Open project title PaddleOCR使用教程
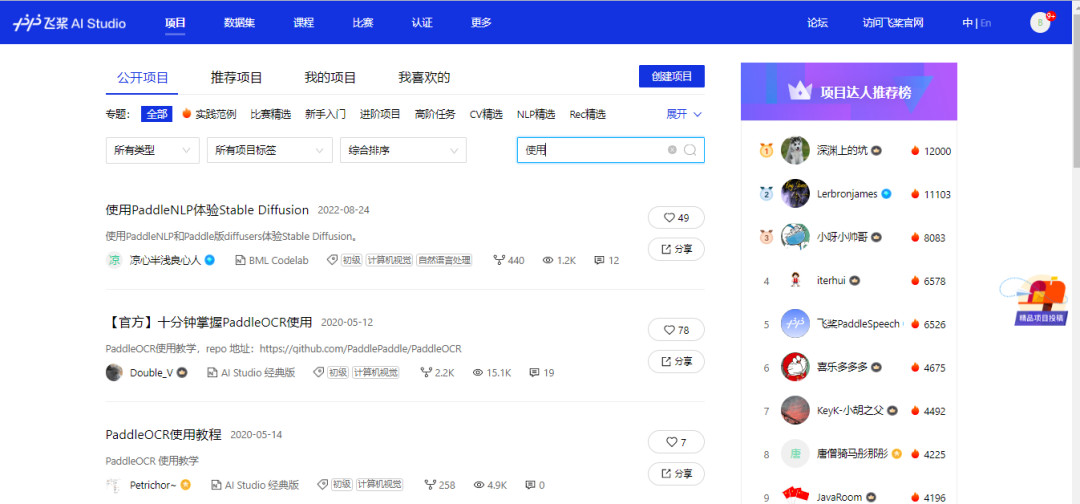 (164, 434)
